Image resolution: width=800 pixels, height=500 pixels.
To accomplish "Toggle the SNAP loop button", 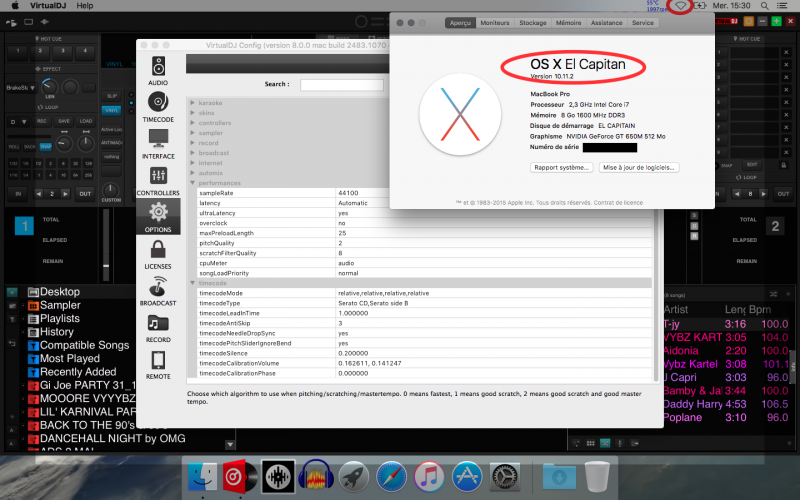I will (x=46, y=146).
